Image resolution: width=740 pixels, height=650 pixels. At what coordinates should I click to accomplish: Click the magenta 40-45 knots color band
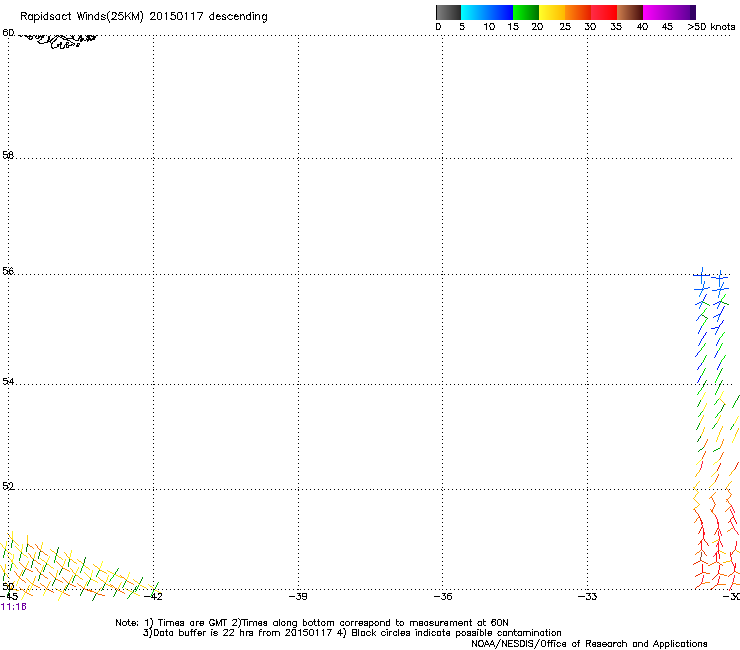pyautogui.click(x=656, y=12)
